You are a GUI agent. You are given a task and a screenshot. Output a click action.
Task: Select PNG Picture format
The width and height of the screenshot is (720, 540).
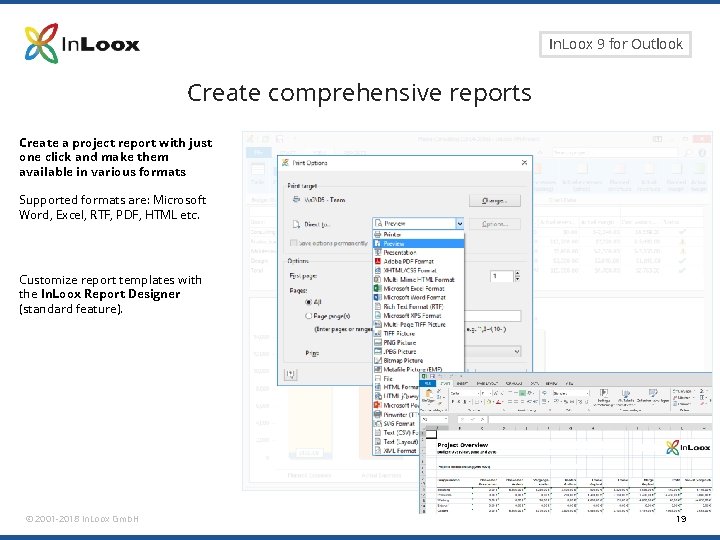point(418,343)
